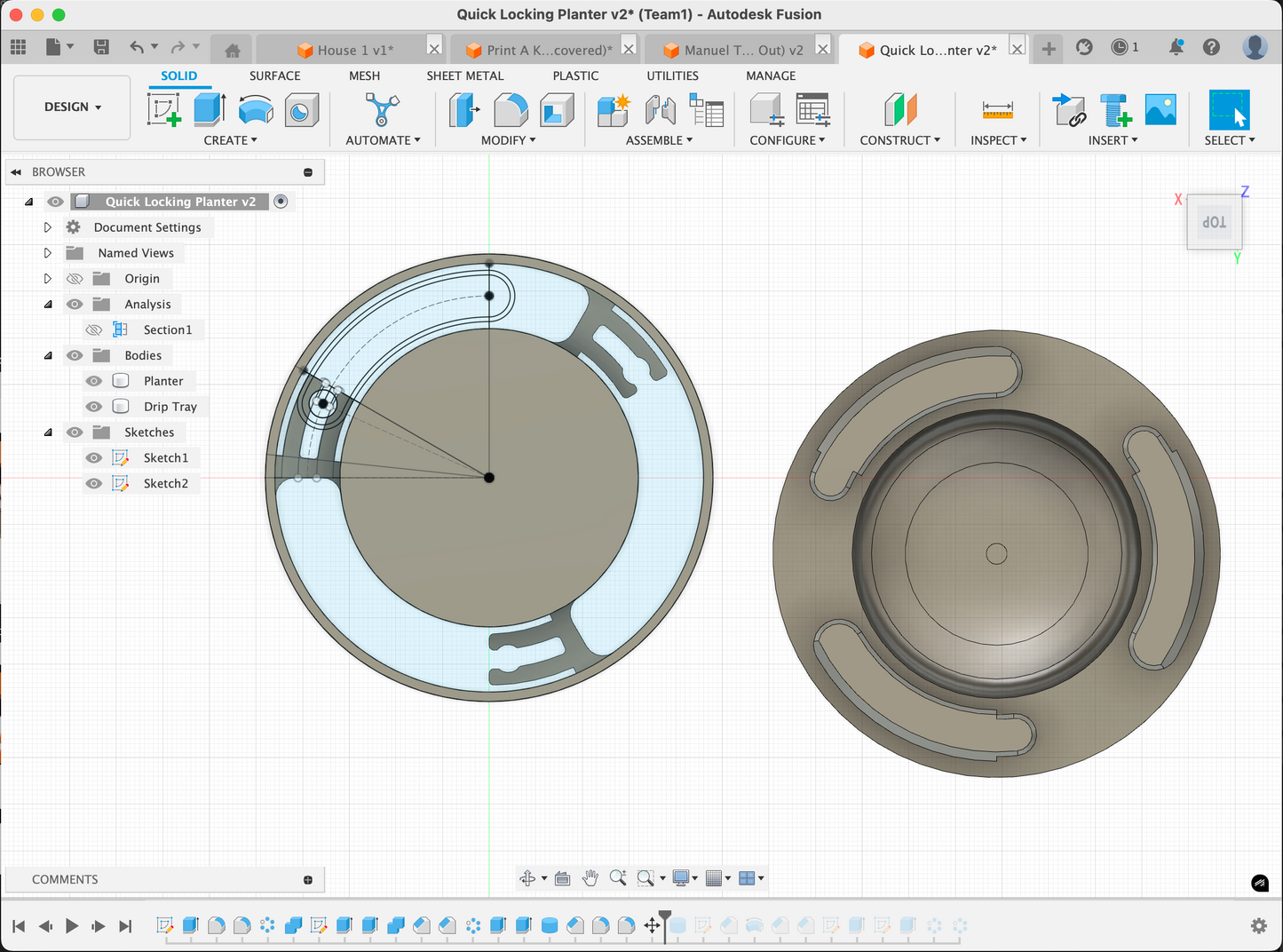
Task: Open the CONSTRUCT menu
Action: (899, 140)
